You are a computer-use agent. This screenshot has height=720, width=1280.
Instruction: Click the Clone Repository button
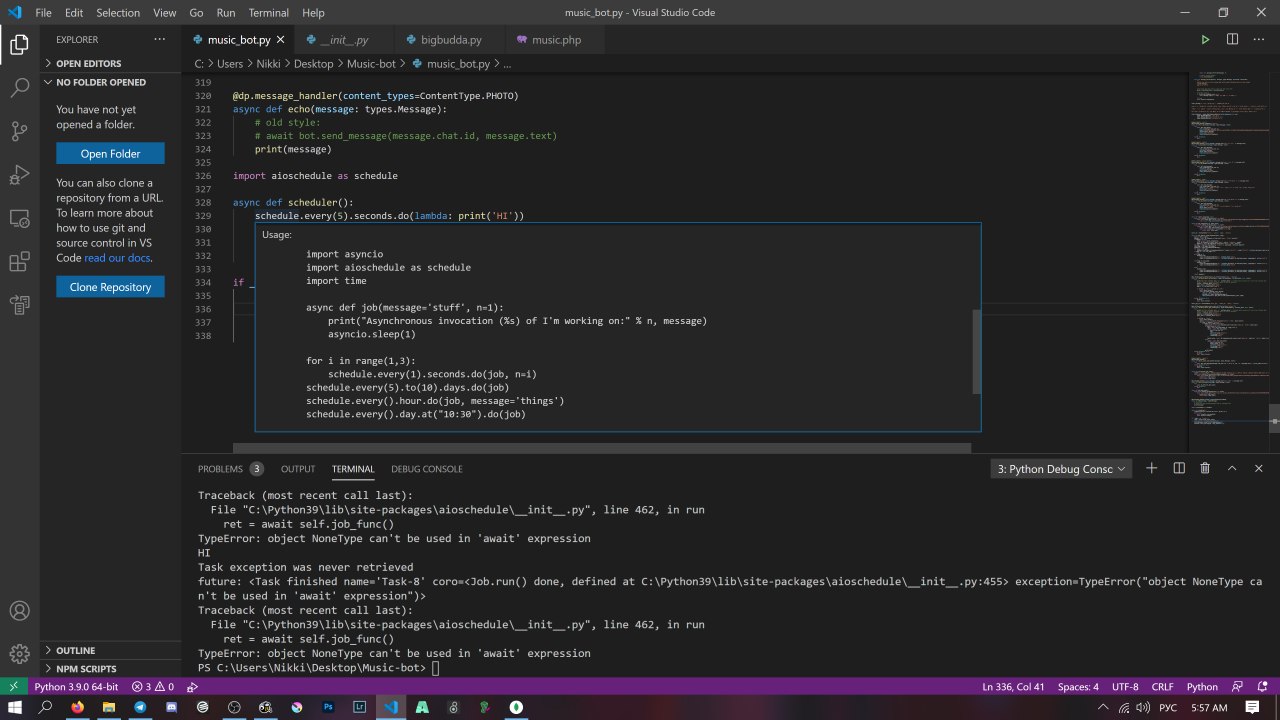pos(110,287)
